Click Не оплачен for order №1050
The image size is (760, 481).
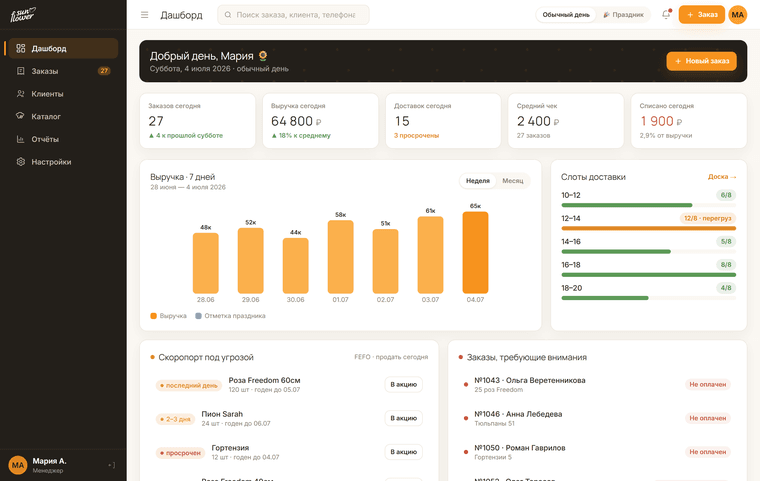pyautogui.click(x=708, y=452)
